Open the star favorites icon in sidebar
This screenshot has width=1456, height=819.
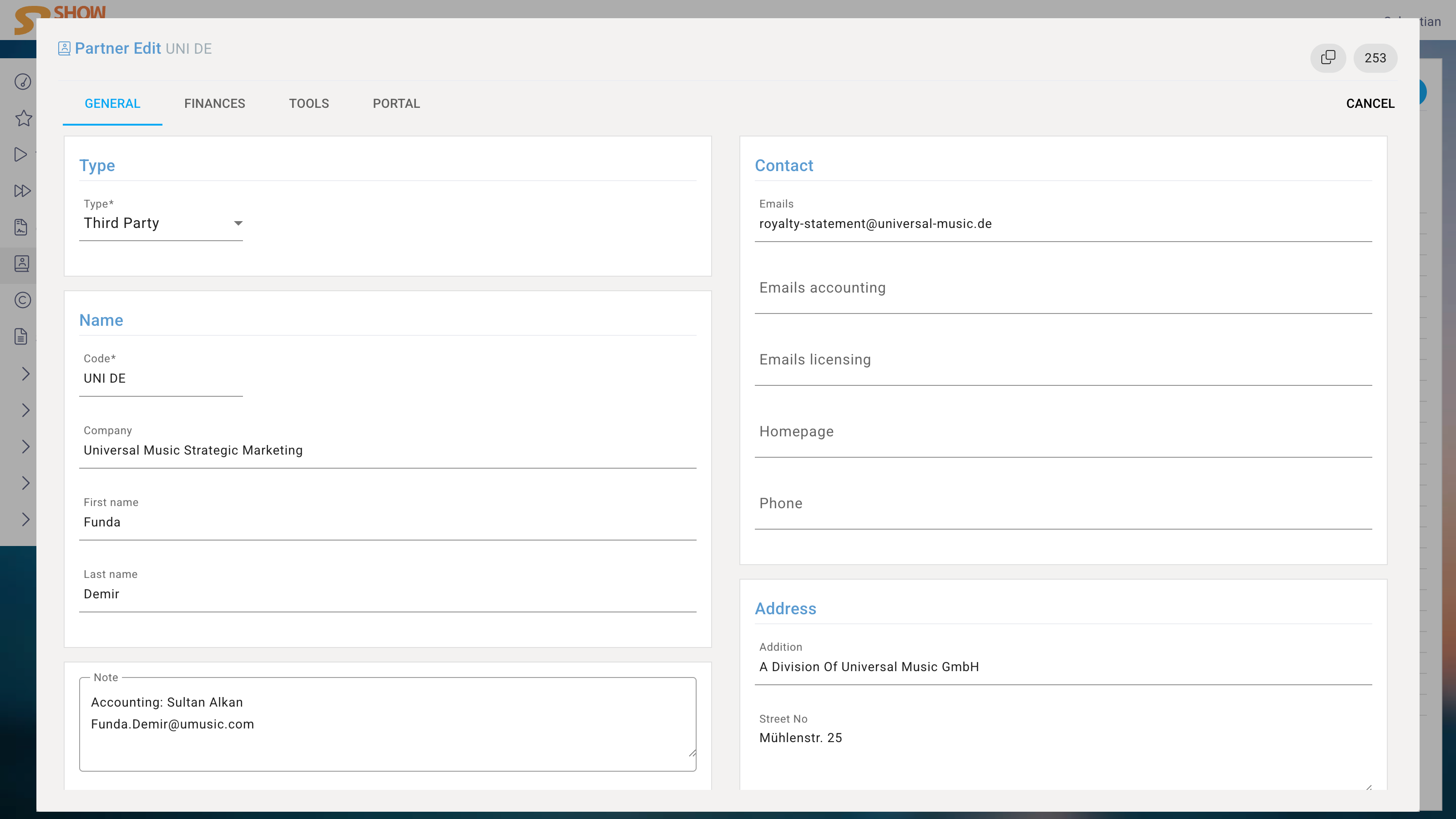click(x=23, y=118)
